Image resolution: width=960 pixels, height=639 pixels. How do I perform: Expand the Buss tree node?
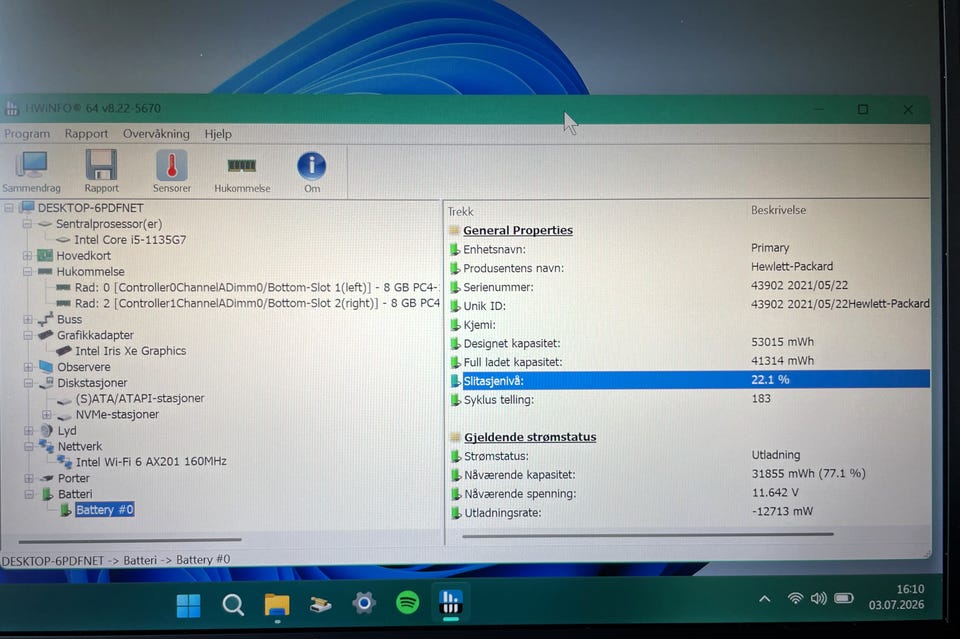pyautogui.click(x=28, y=319)
